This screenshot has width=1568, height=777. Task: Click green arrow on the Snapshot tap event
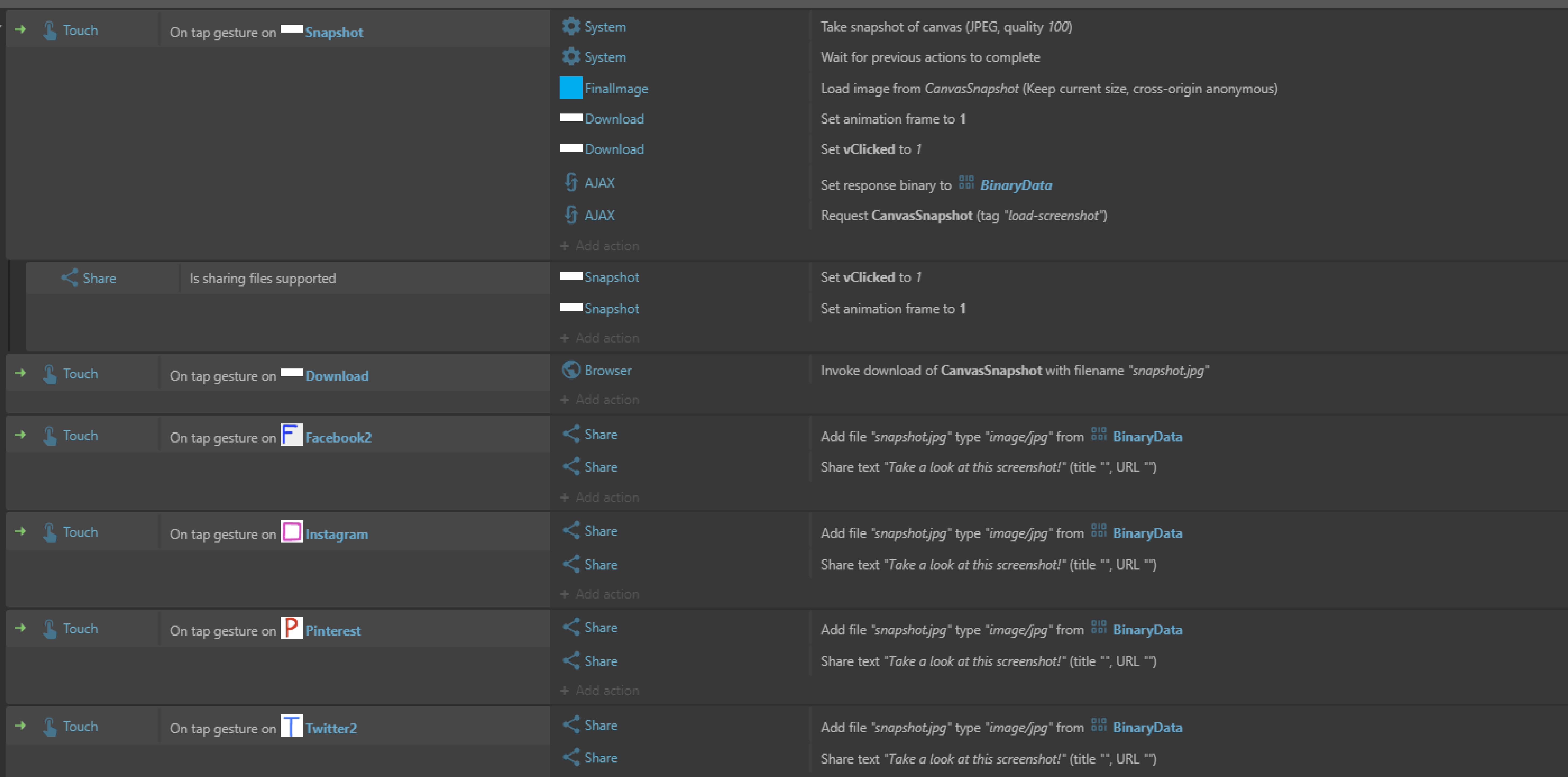tap(20, 29)
